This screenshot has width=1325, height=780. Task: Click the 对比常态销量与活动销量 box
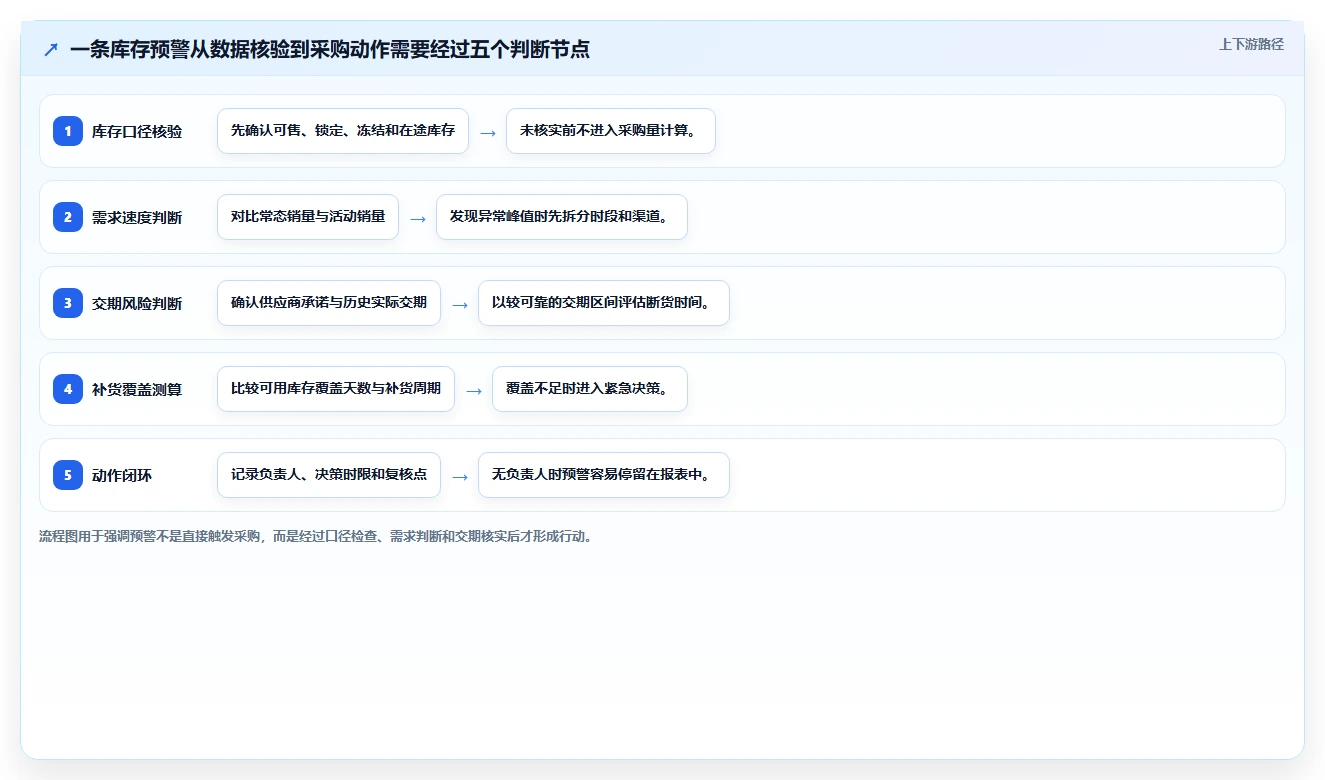click(x=308, y=217)
